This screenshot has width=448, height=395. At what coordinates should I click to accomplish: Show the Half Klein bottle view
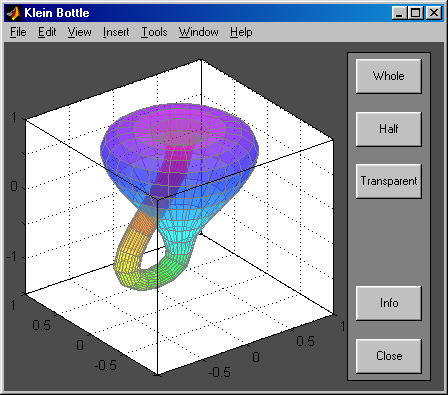(x=389, y=129)
